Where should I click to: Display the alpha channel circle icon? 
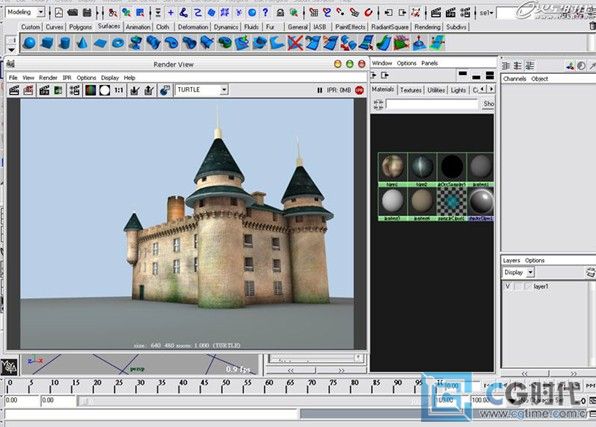[x=105, y=90]
